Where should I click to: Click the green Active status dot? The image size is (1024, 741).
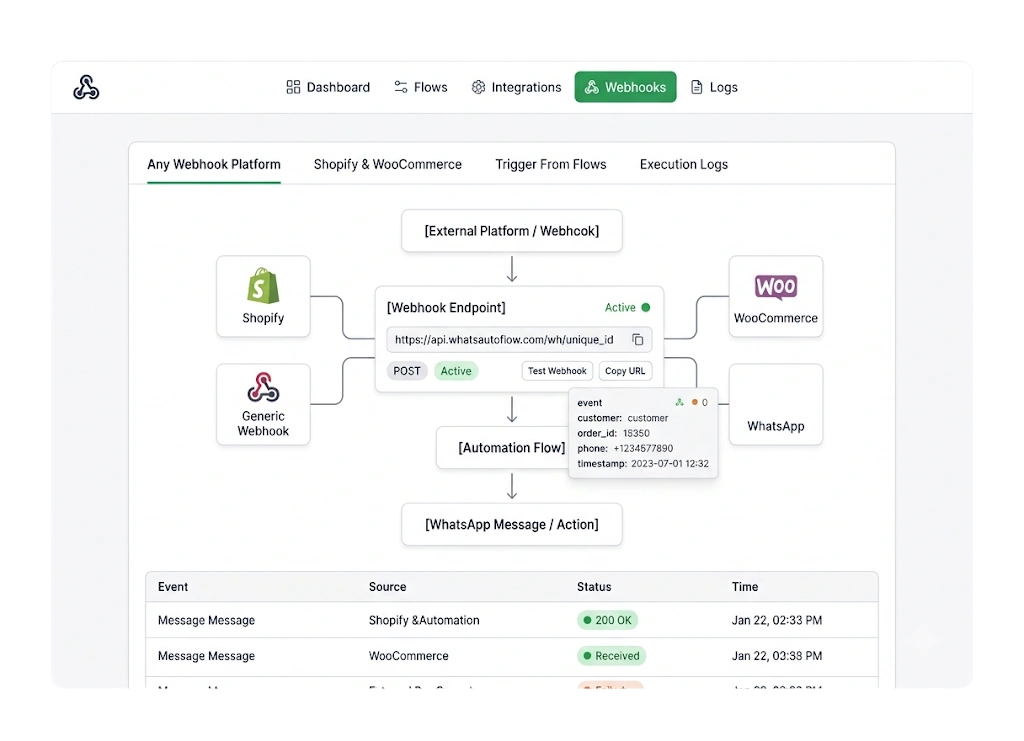[646, 307]
